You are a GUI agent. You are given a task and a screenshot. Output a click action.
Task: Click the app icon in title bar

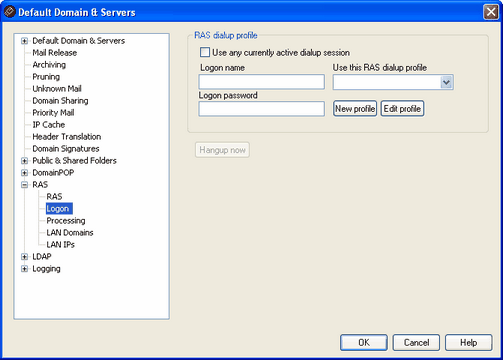(10, 12)
